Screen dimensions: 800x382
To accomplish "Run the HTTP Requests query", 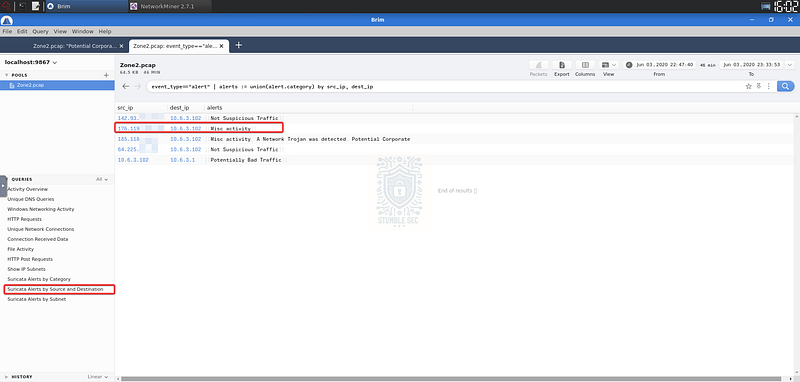I will pyautogui.click(x=24, y=219).
